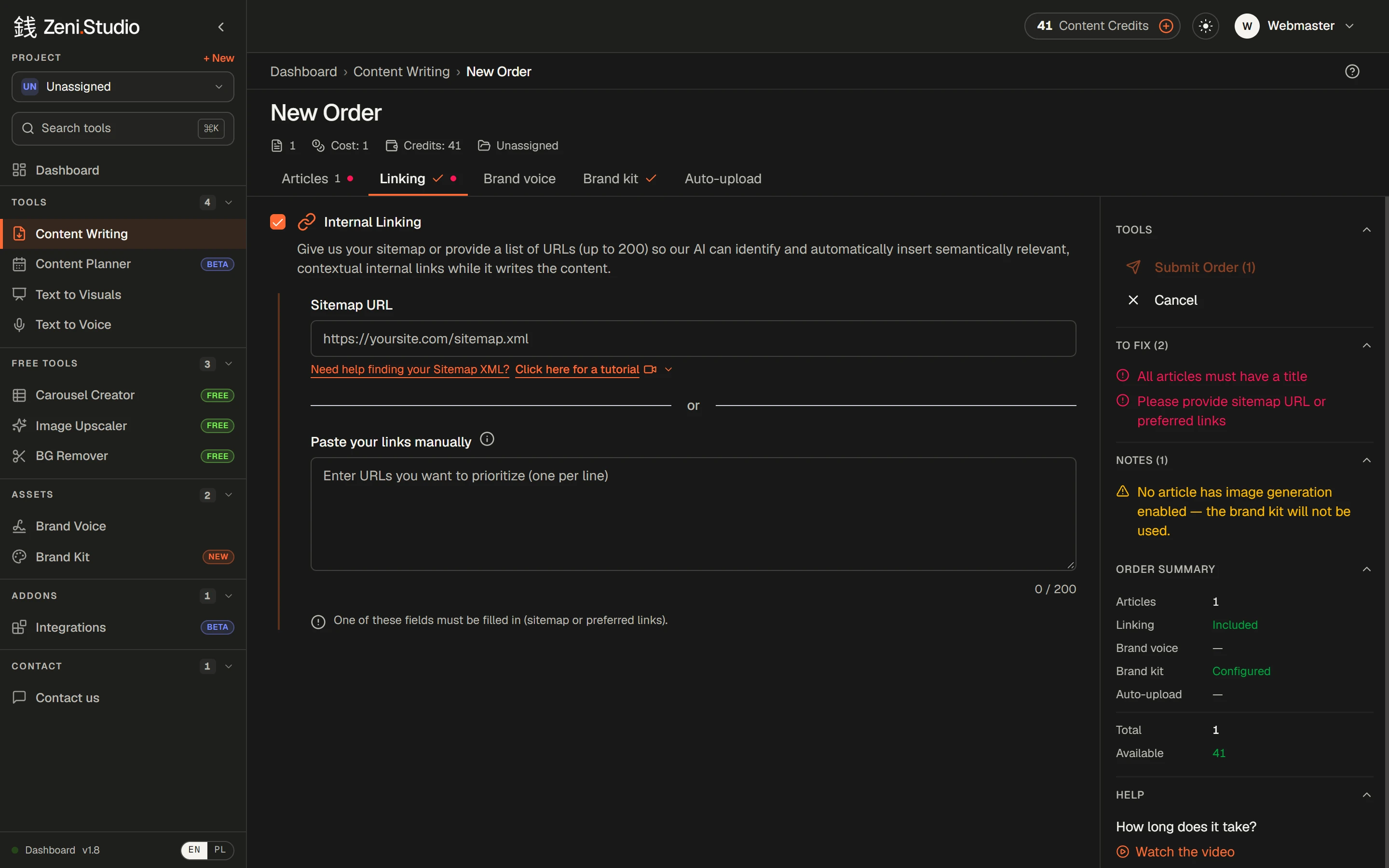Collapse the Order Summary panel section

pos(1367,569)
